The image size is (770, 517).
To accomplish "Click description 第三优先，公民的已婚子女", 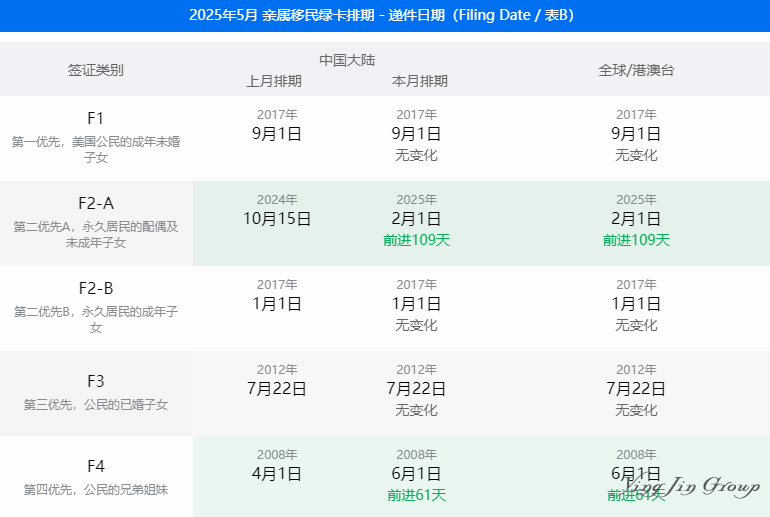I will click(x=96, y=405).
